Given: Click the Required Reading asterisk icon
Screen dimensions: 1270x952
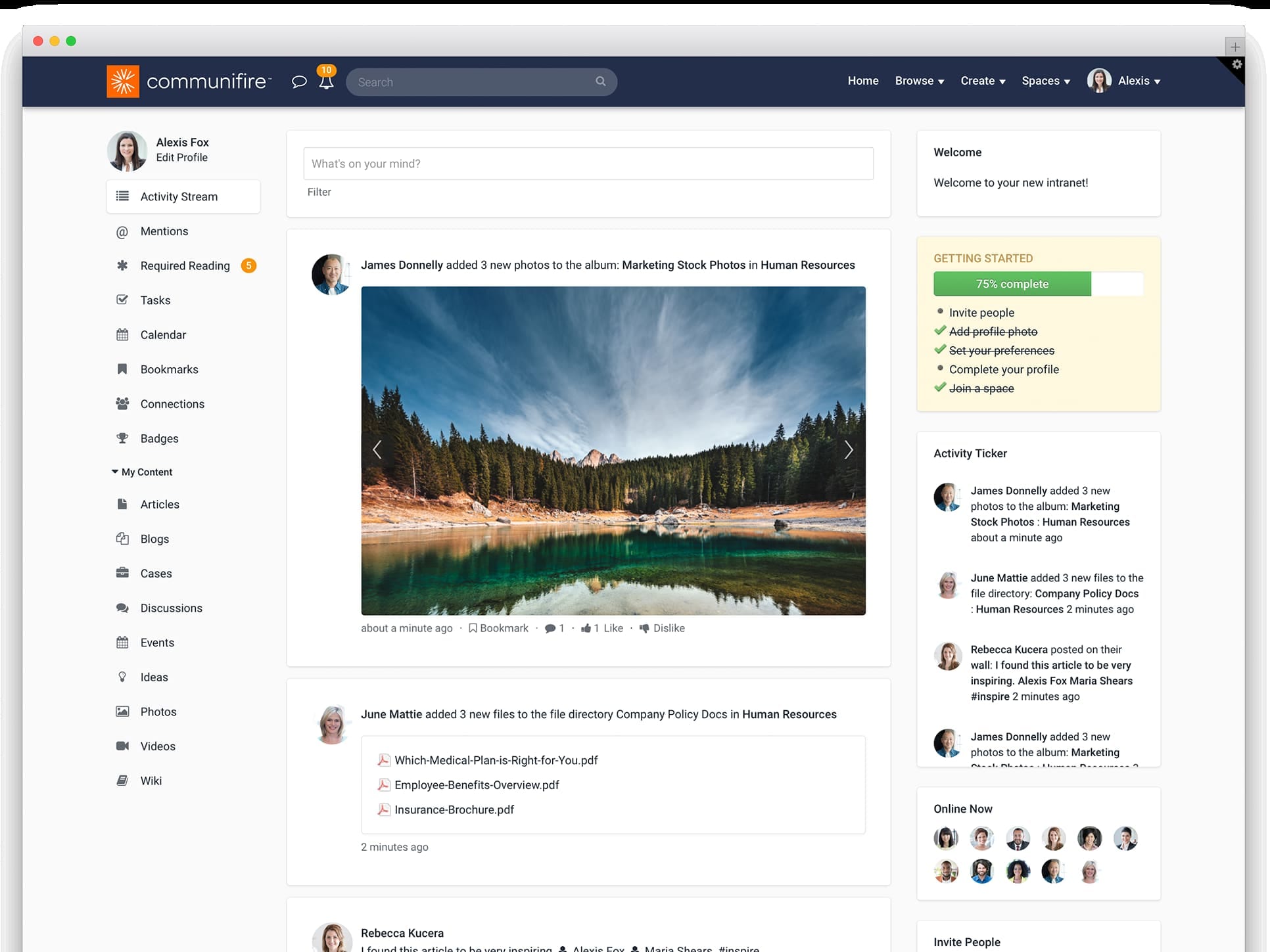Looking at the screenshot, I should [x=122, y=265].
